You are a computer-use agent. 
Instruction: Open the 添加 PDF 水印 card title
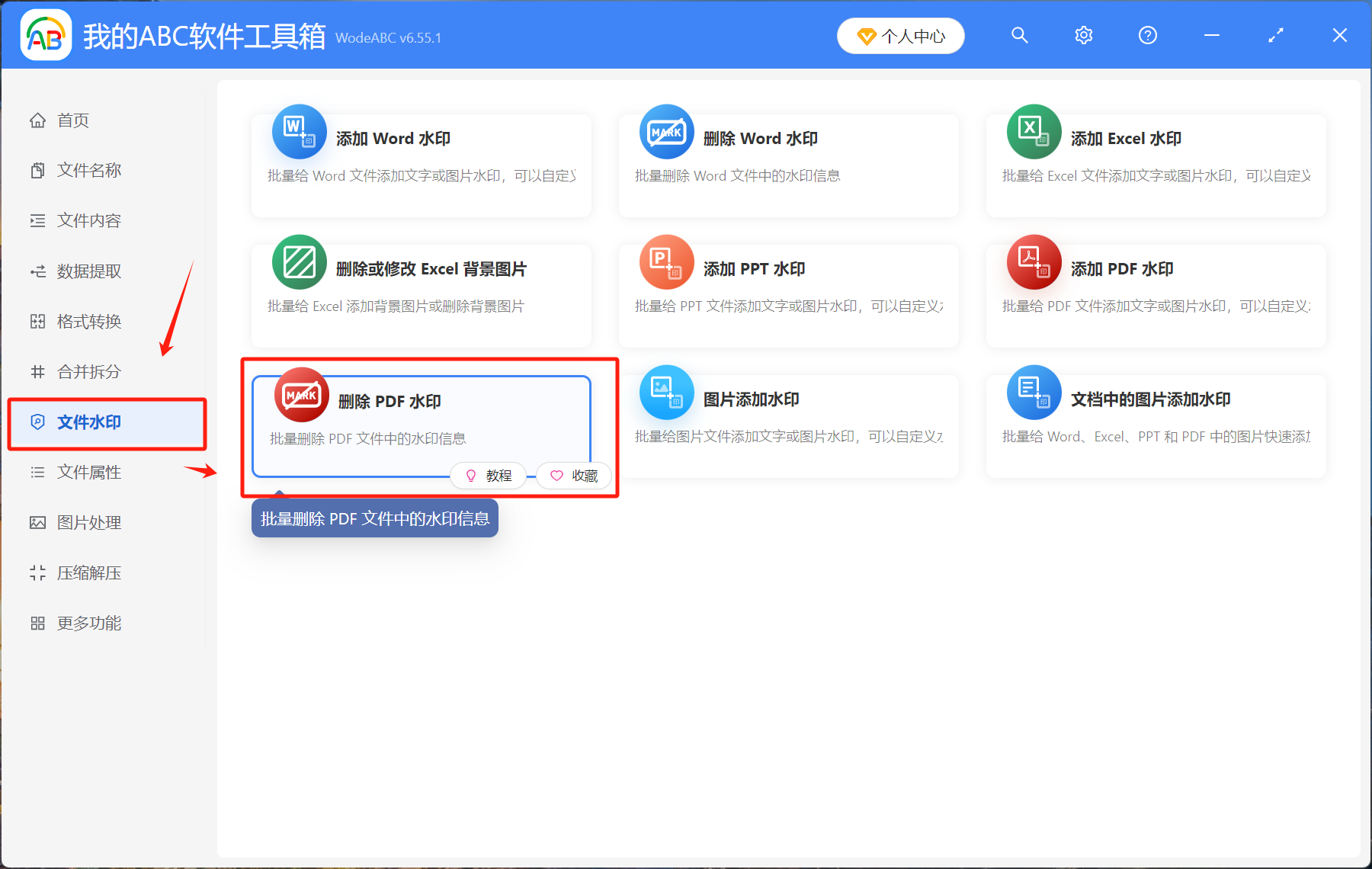pos(1122,269)
